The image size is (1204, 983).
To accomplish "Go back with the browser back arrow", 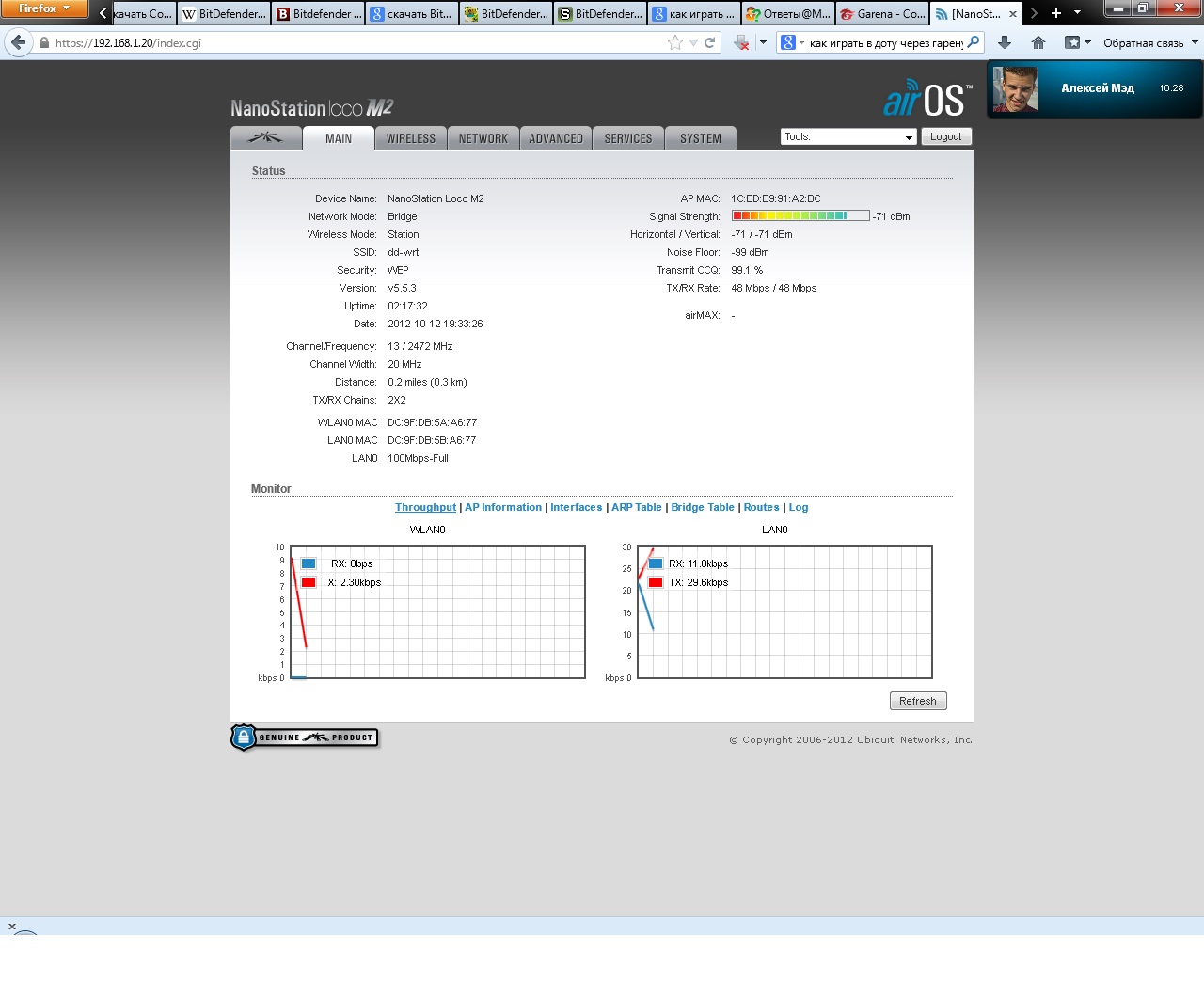I will (19, 42).
